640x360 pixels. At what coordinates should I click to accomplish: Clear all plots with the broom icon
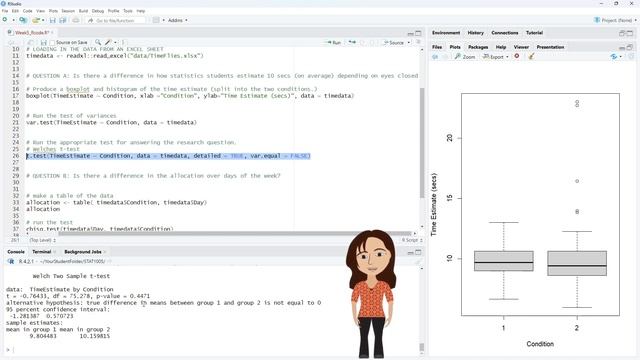pos(531,57)
